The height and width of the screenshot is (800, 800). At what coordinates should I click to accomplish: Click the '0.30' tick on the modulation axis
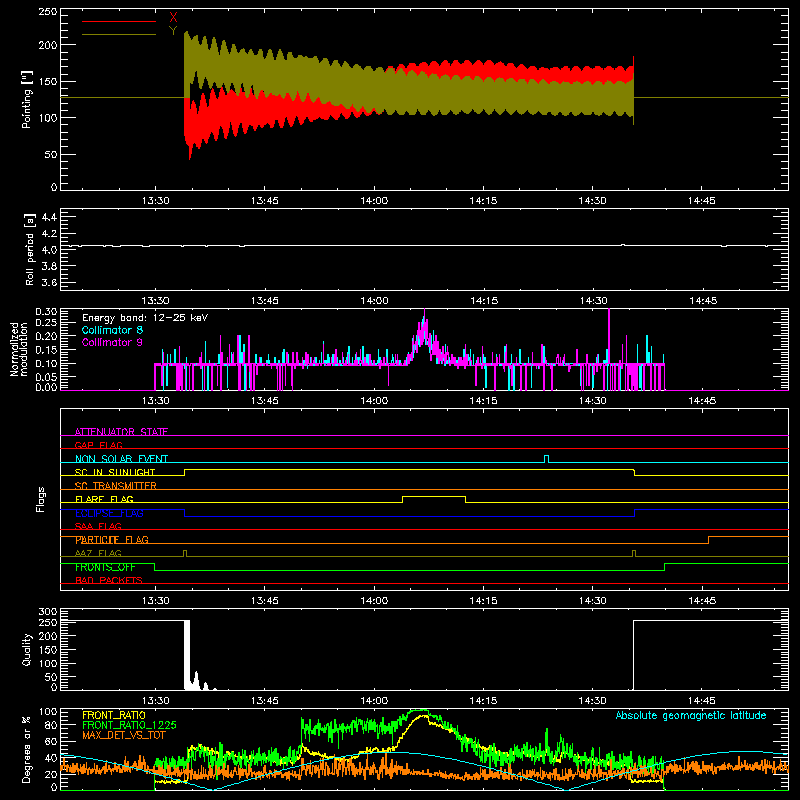[46, 311]
